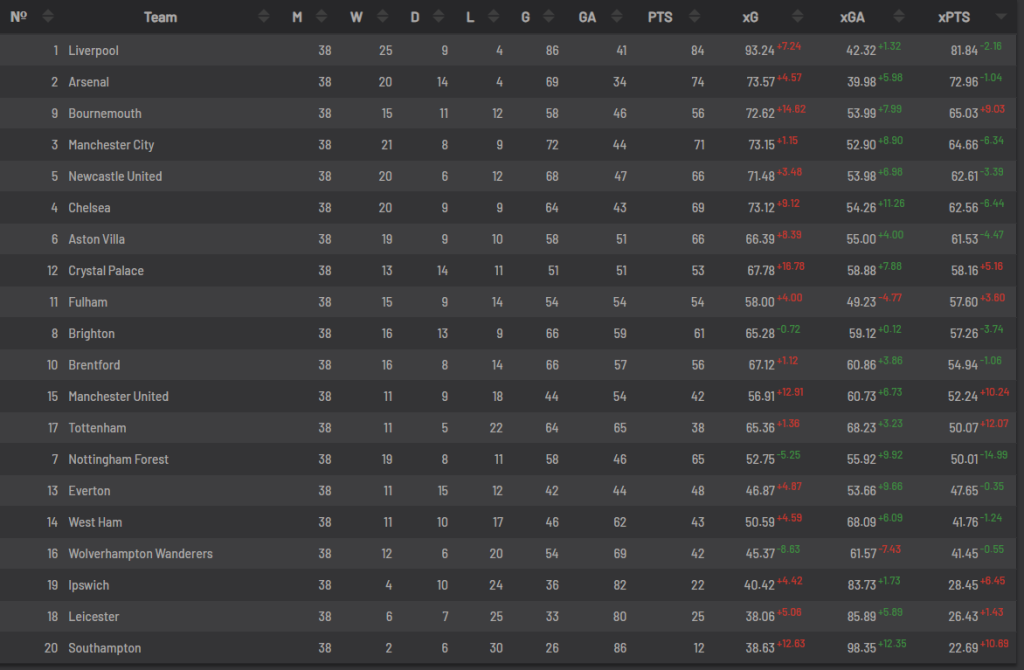This screenshot has height=670, width=1024.
Task: Click the sort arrows next to xG column
Action: point(797,17)
